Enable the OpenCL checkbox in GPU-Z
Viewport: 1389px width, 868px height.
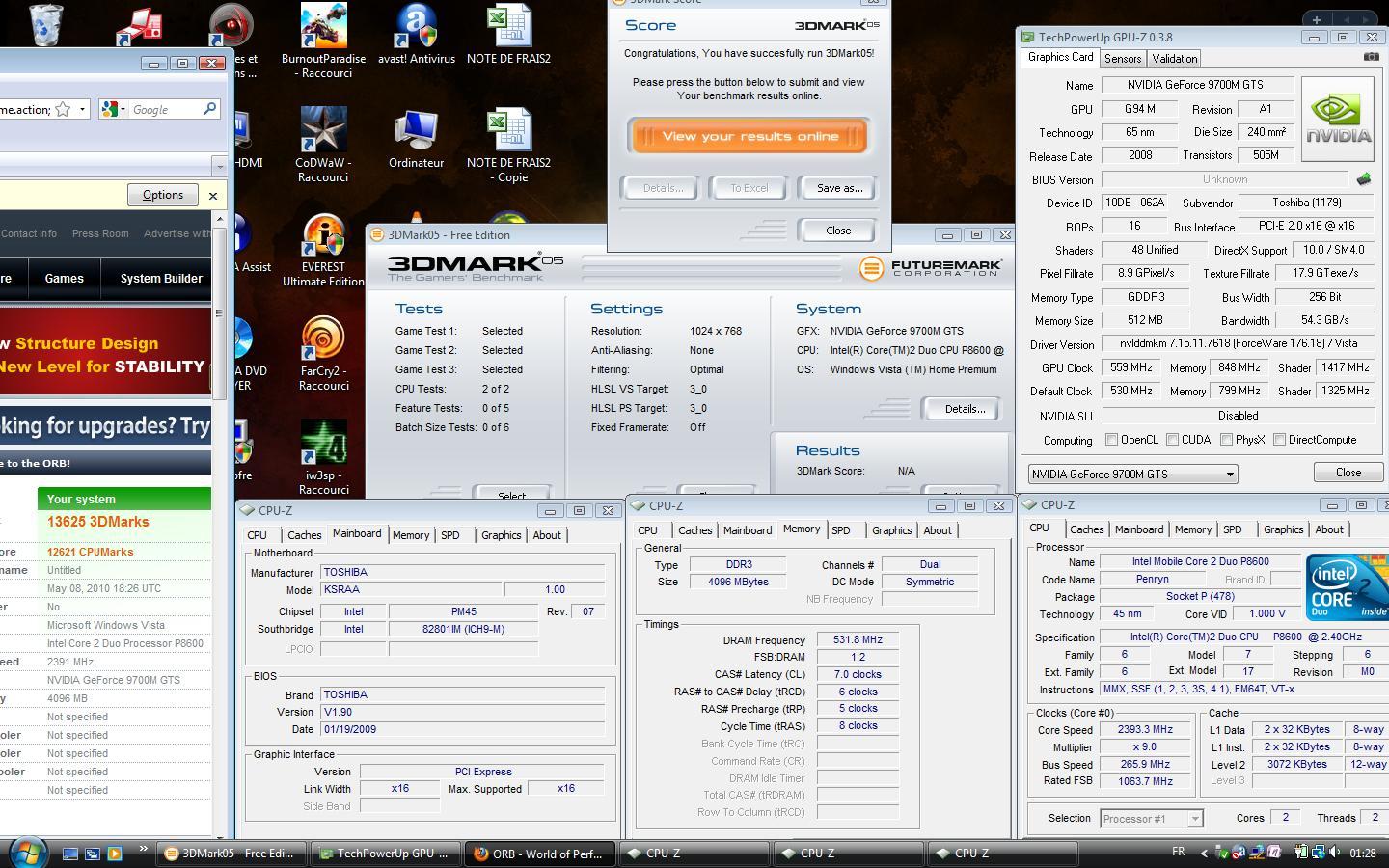(1111, 440)
